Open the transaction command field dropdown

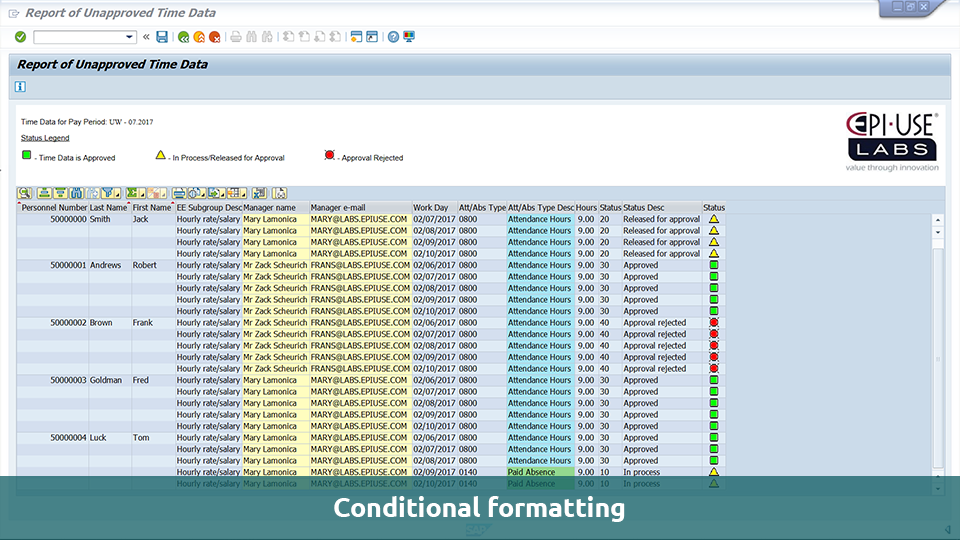coord(130,37)
